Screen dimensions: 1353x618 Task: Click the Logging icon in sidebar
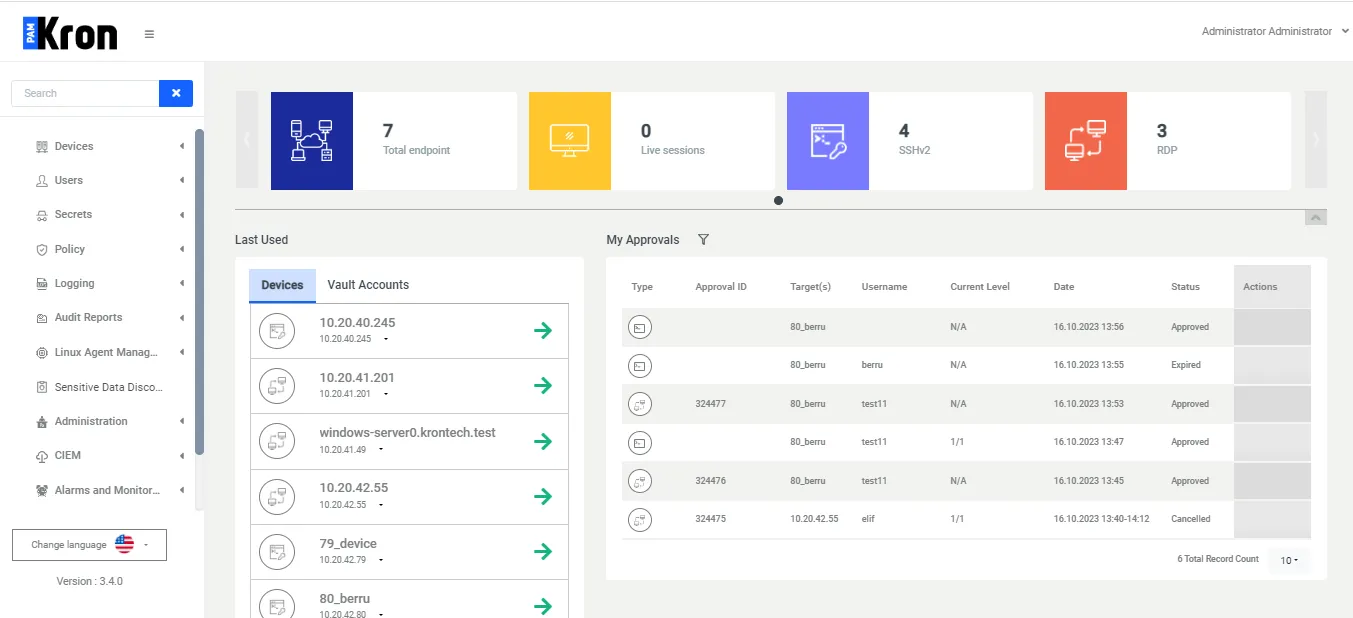tap(42, 284)
